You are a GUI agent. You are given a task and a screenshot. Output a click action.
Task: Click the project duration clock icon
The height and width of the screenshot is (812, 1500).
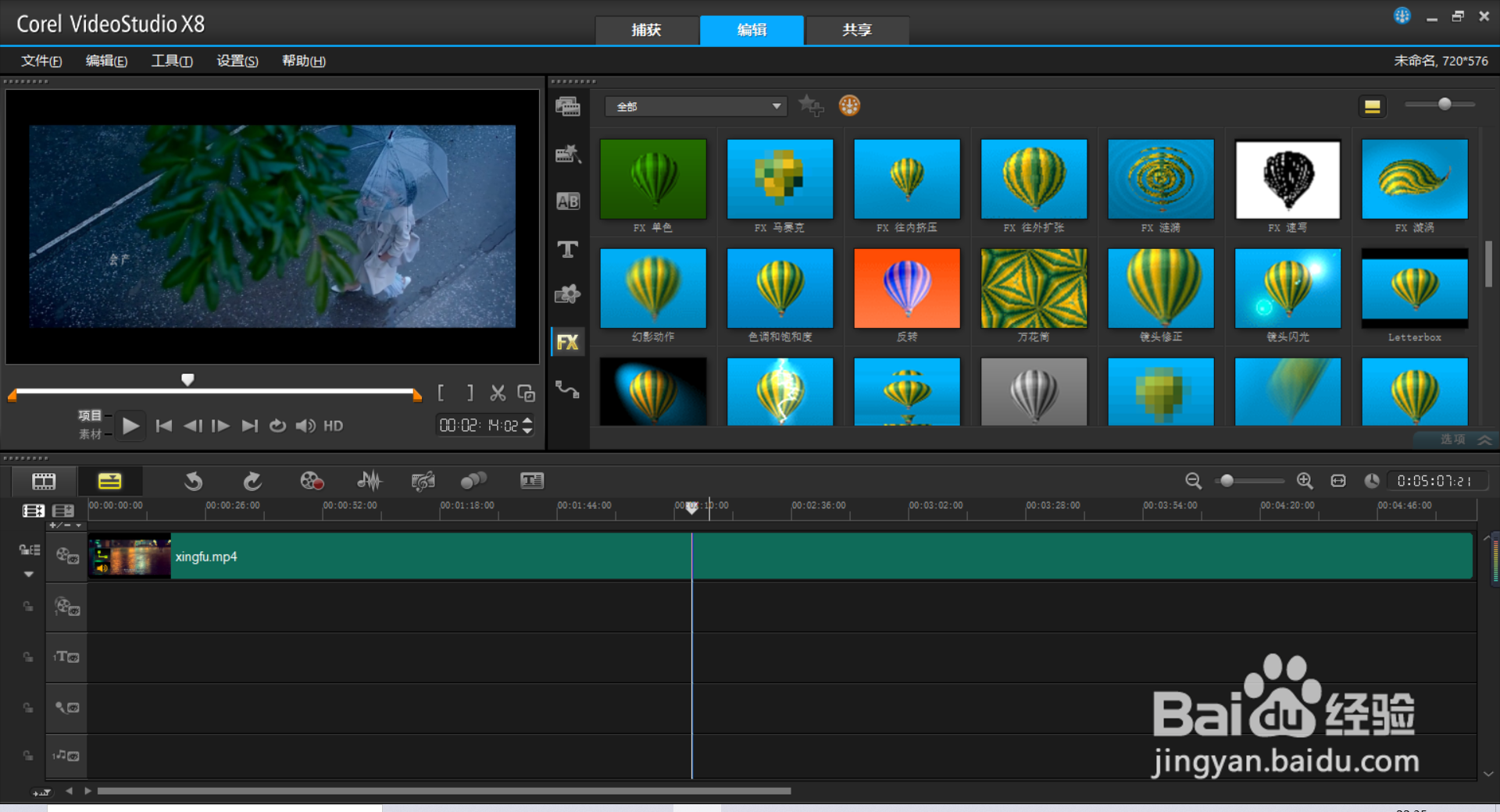click(x=1372, y=481)
